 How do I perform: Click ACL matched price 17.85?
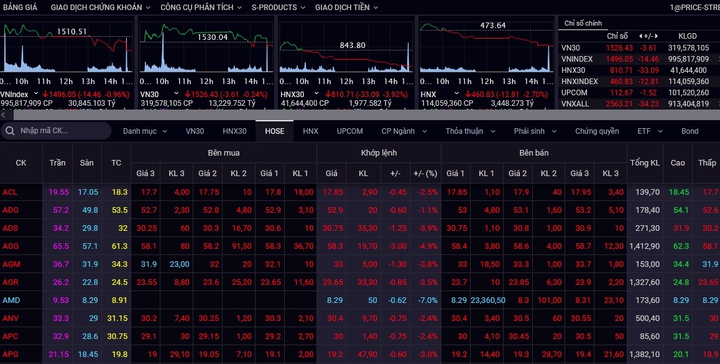point(332,192)
